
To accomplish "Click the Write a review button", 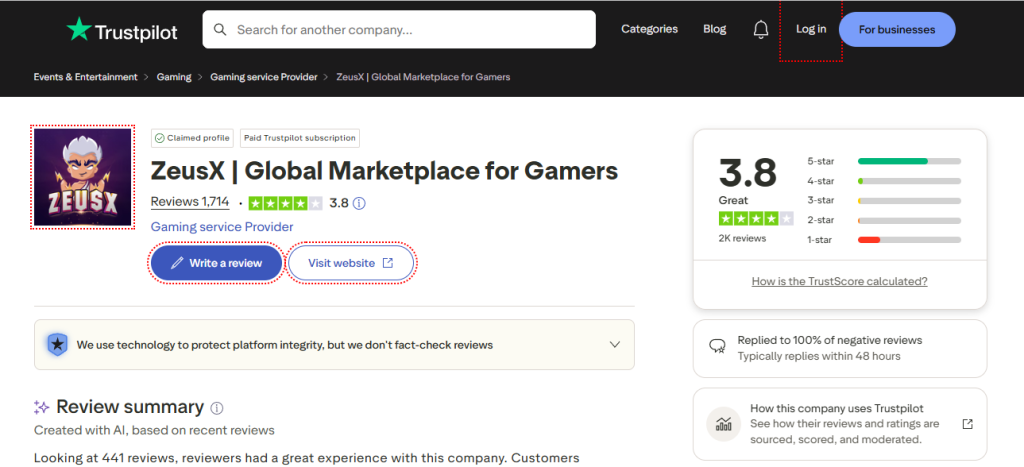I will tap(216, 263).
